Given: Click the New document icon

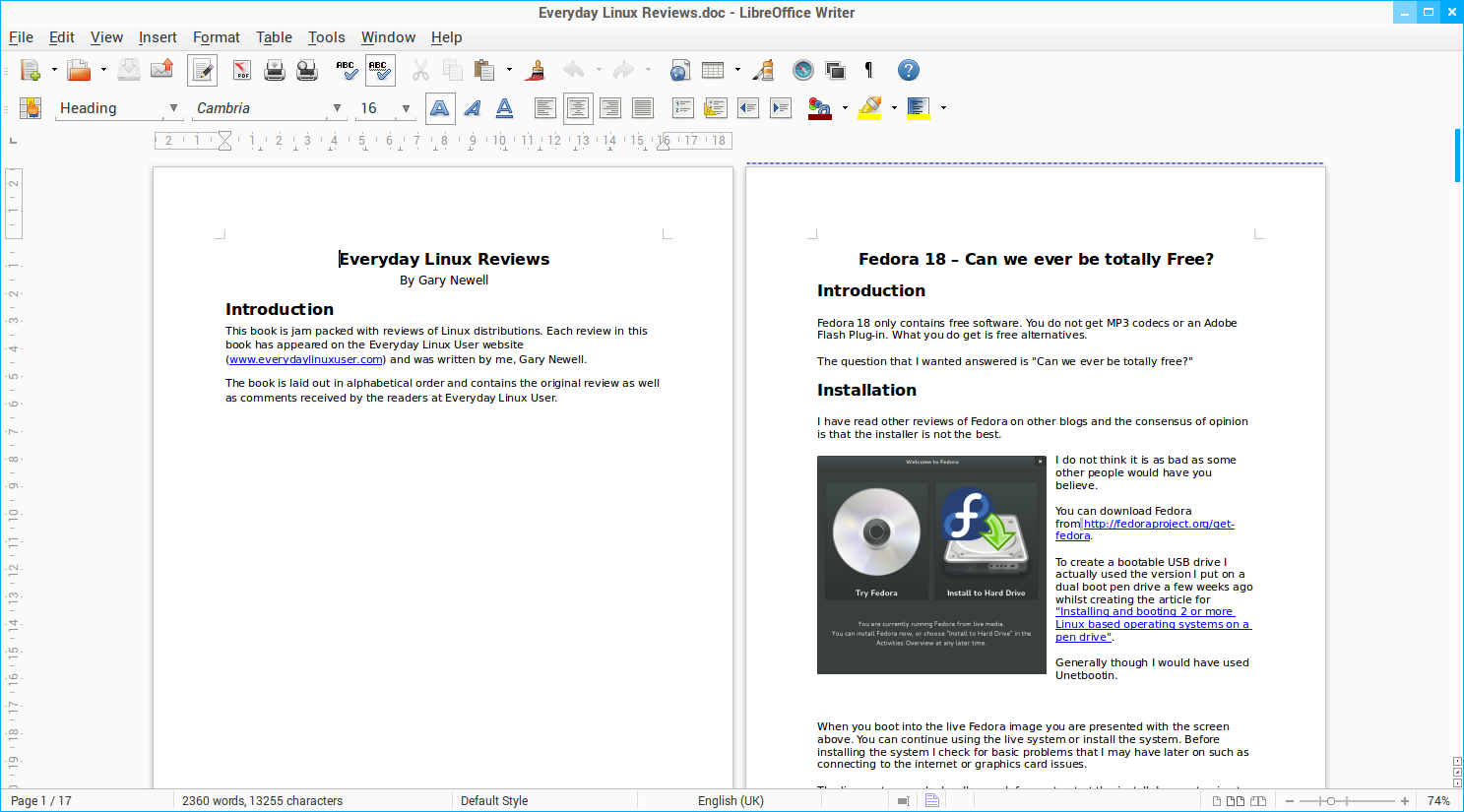Looking at the screenshot, I should 31,70.
